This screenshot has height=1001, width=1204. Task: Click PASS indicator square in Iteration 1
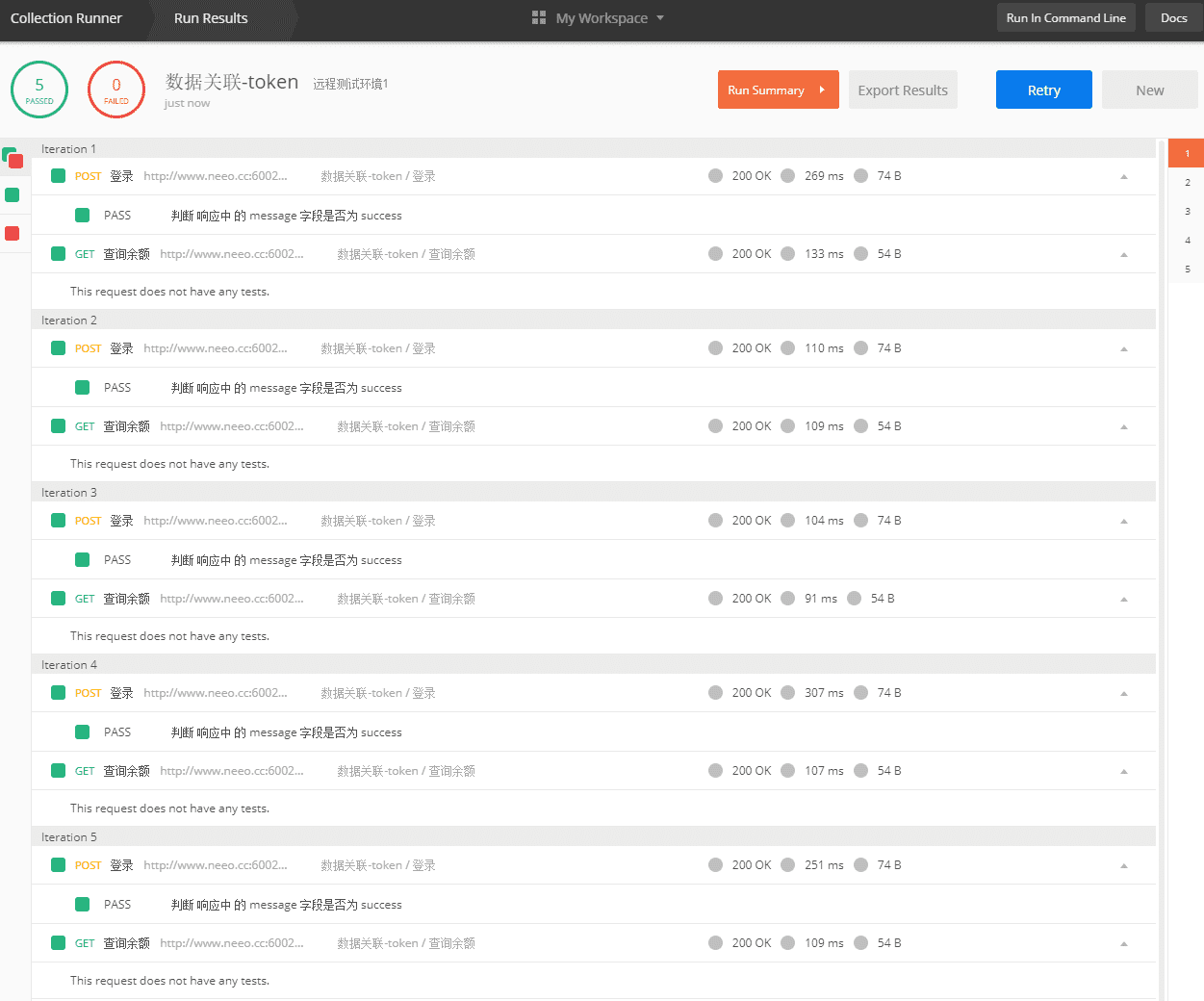tap(83, 216)
